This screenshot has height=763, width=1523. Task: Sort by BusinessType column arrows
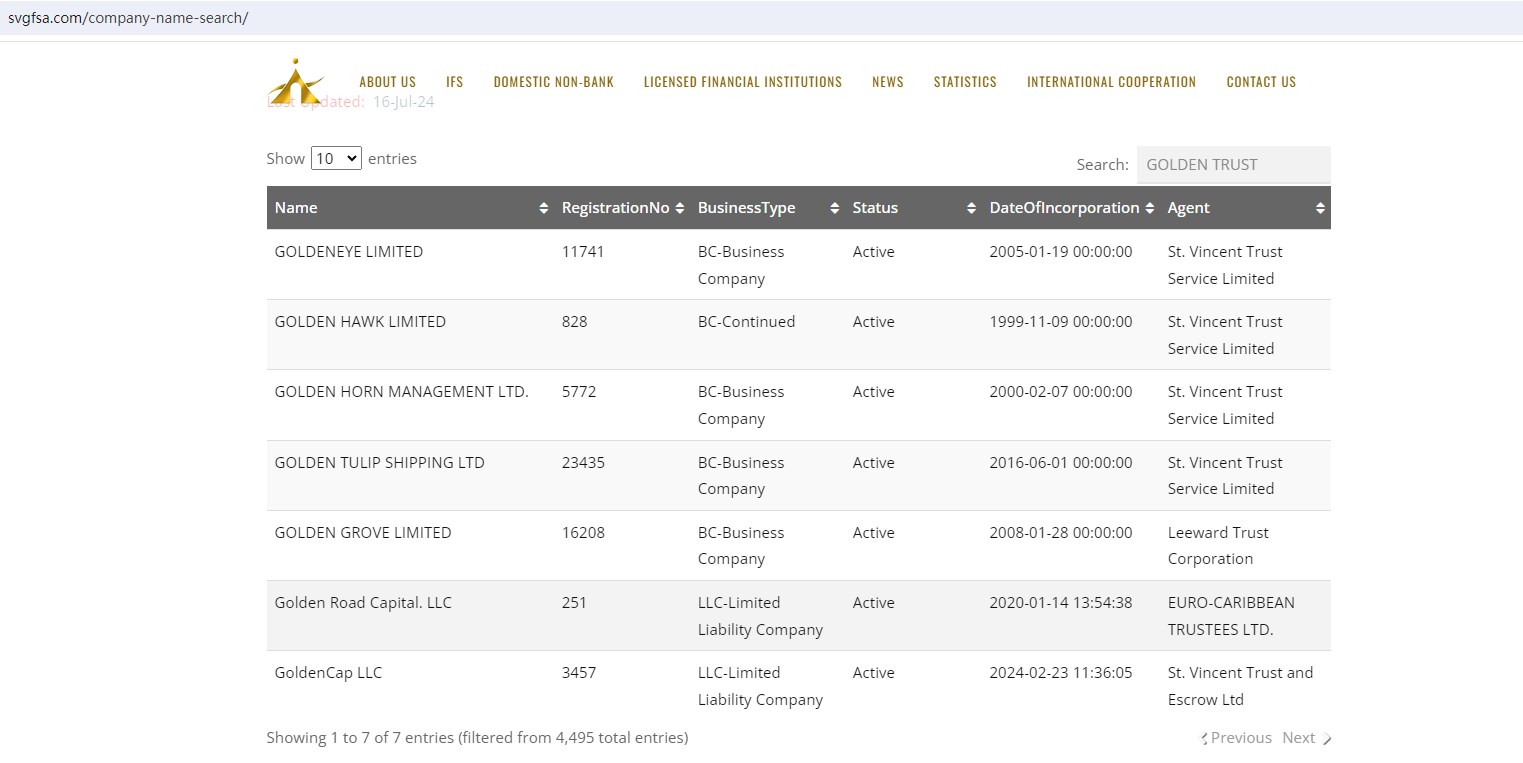click(835, 208)
